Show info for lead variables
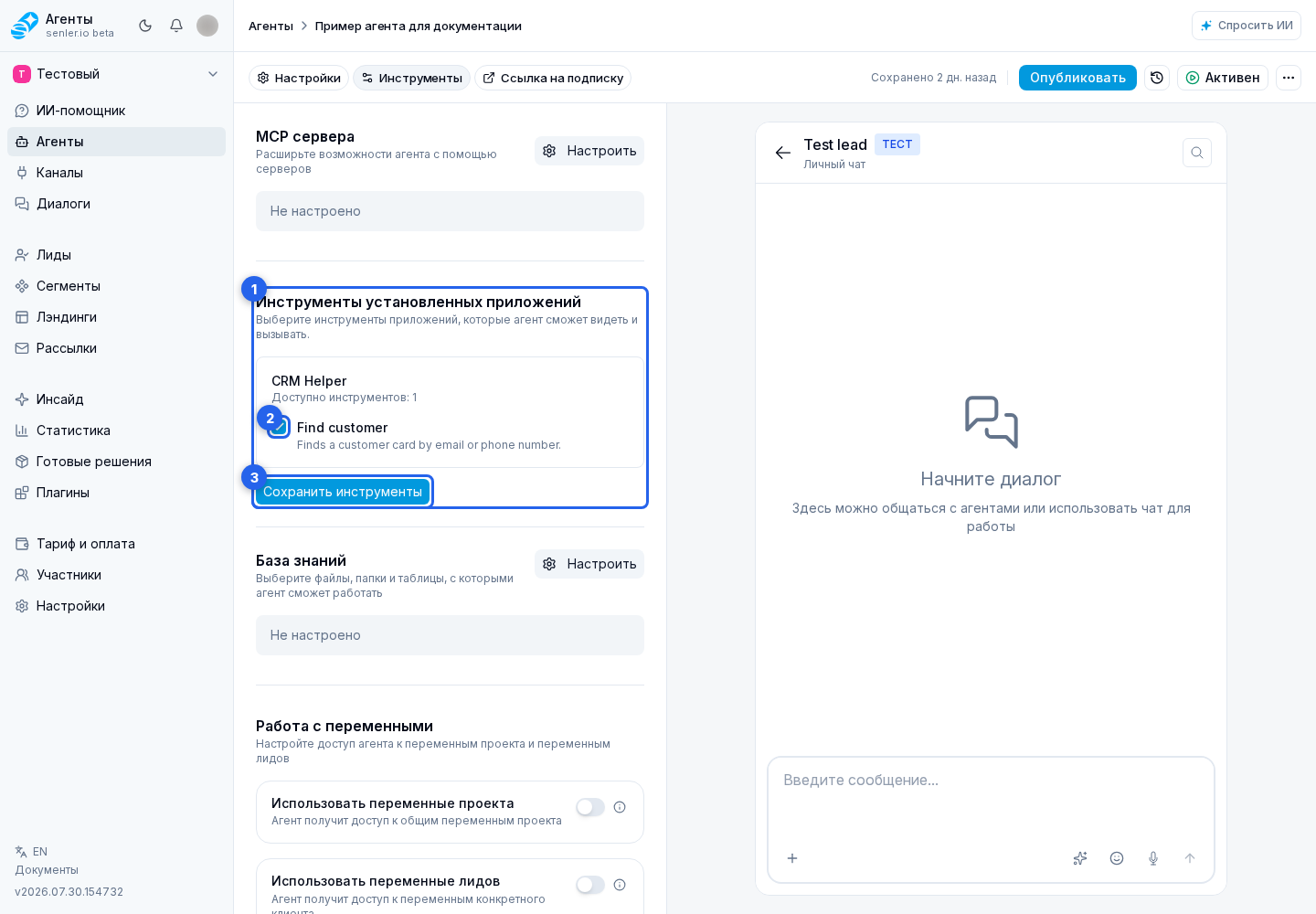Screen dimensions: 1316x914 620,885
